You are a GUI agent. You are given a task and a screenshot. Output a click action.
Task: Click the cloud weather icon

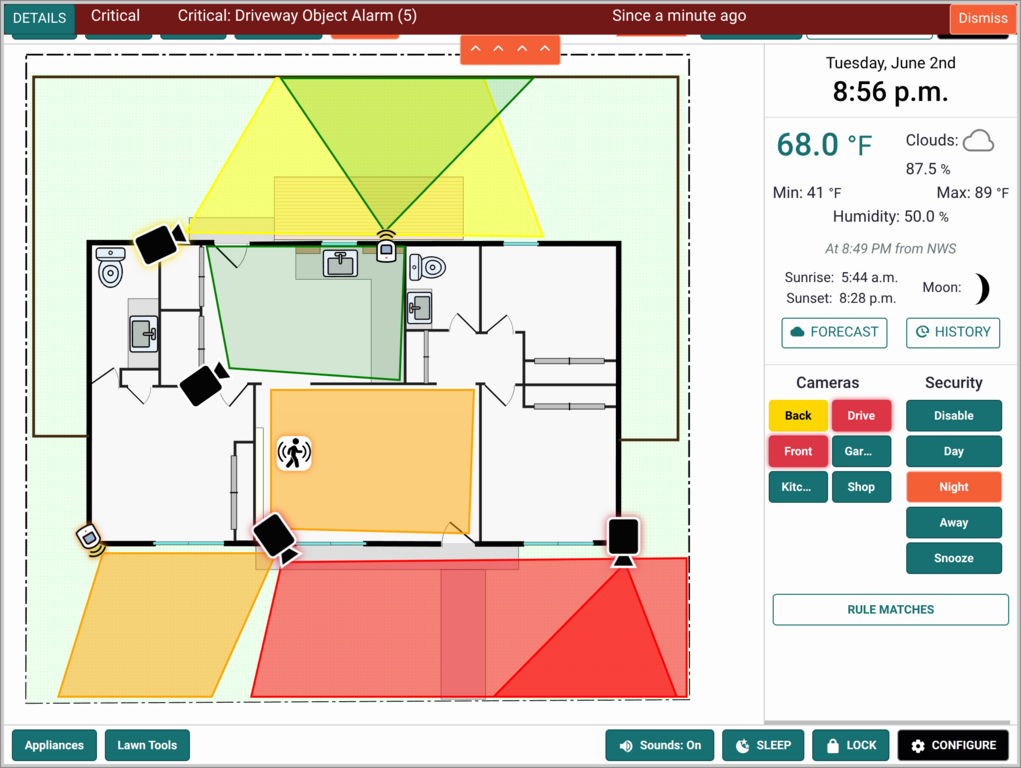pyautogui.click(x=979, y=141)
